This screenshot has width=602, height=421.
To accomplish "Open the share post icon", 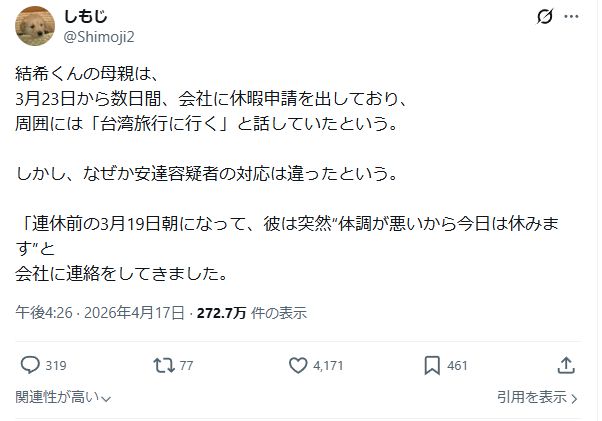I will coord(565,365).
